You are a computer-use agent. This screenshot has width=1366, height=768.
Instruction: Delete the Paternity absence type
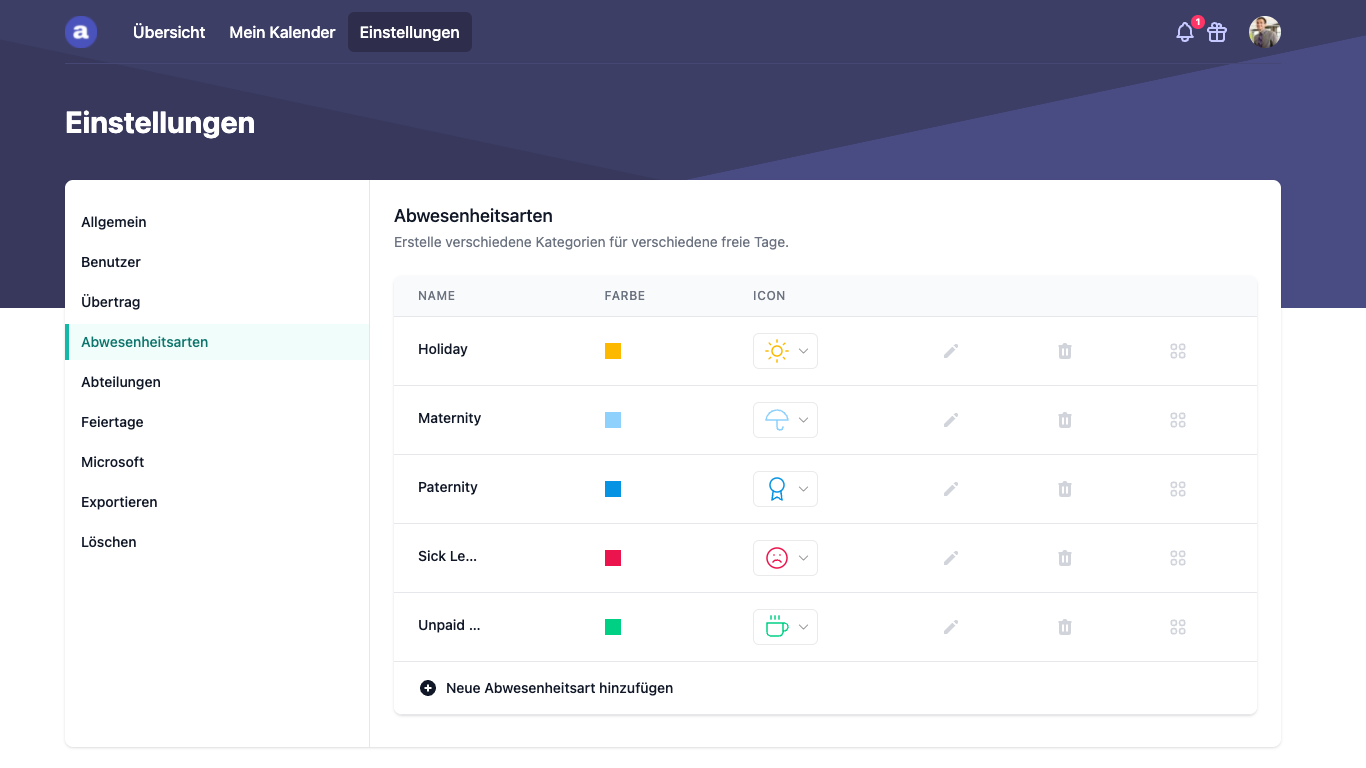[x=1065, y=489]
